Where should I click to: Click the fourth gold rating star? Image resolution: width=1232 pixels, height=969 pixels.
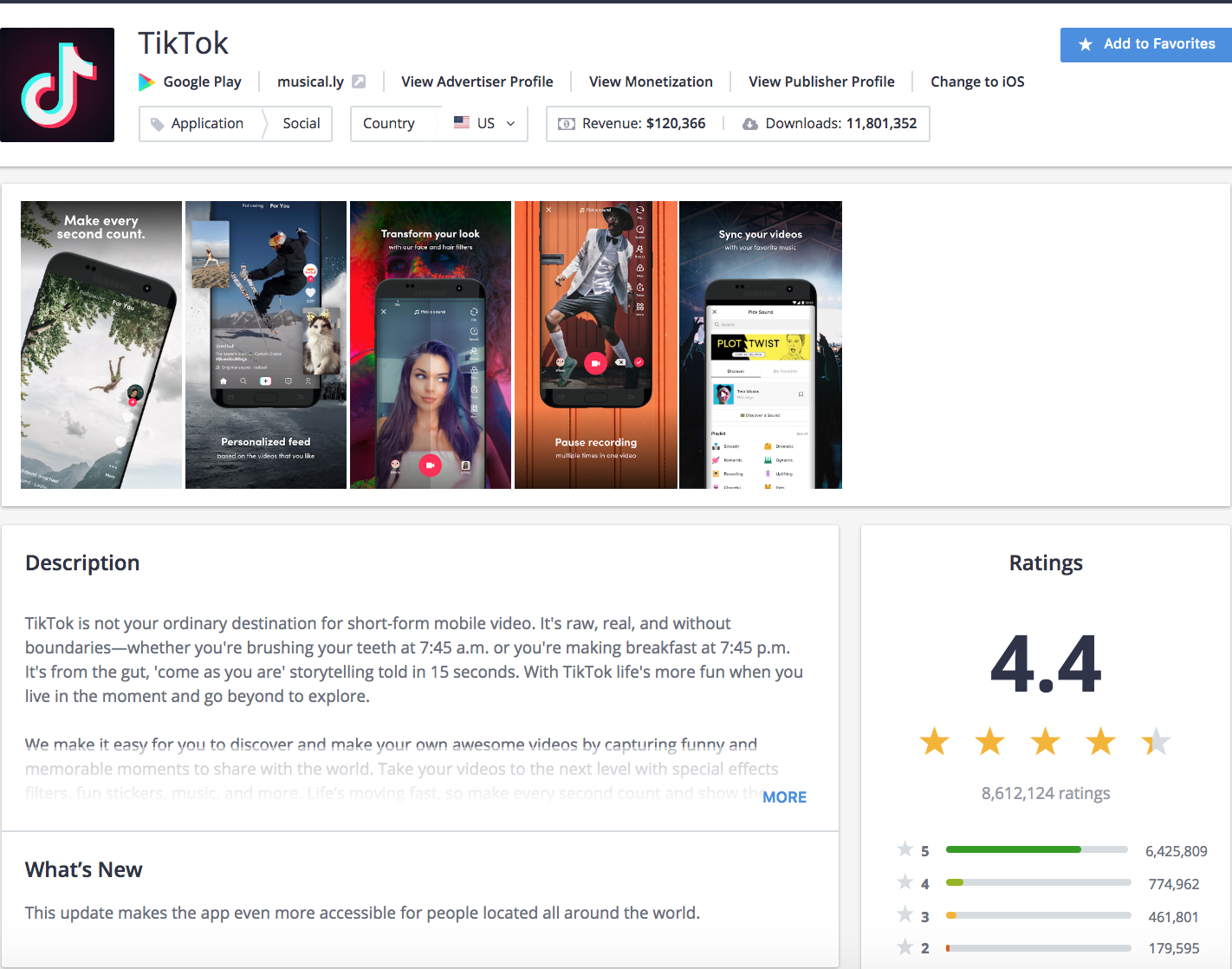coord(1101,742)
